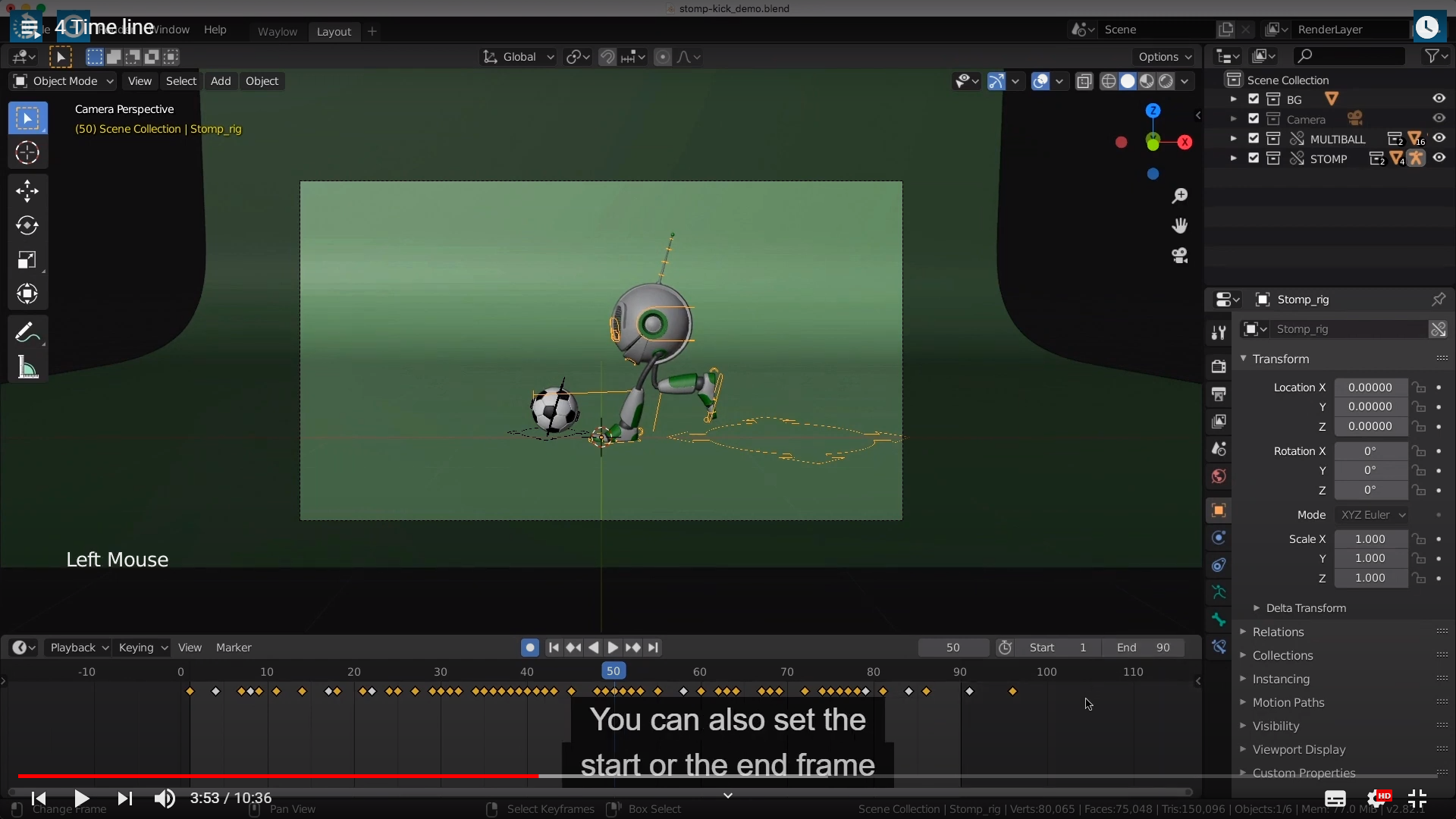The image size is (1456, 819).
Task: Expand the STOMP collection tree arrow
Action: pyautogui.click(x=1233, y=158)
